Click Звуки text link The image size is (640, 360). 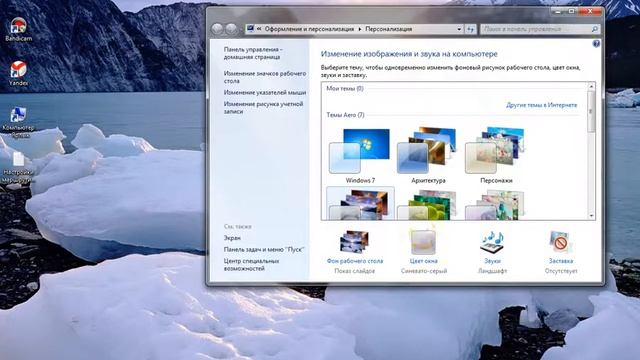[x=492, y=261]
